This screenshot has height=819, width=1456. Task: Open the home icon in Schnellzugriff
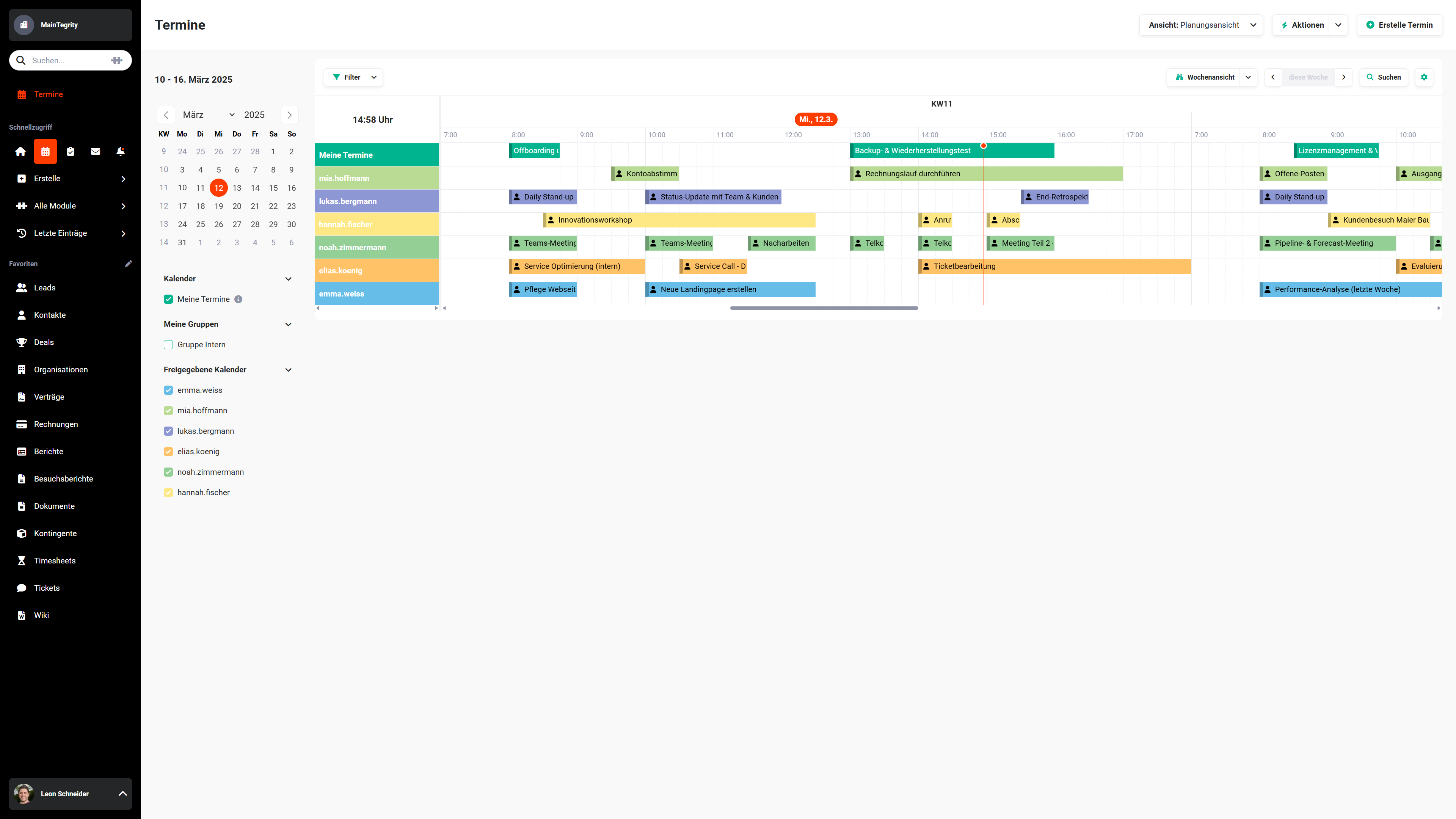tap(20, 152)
